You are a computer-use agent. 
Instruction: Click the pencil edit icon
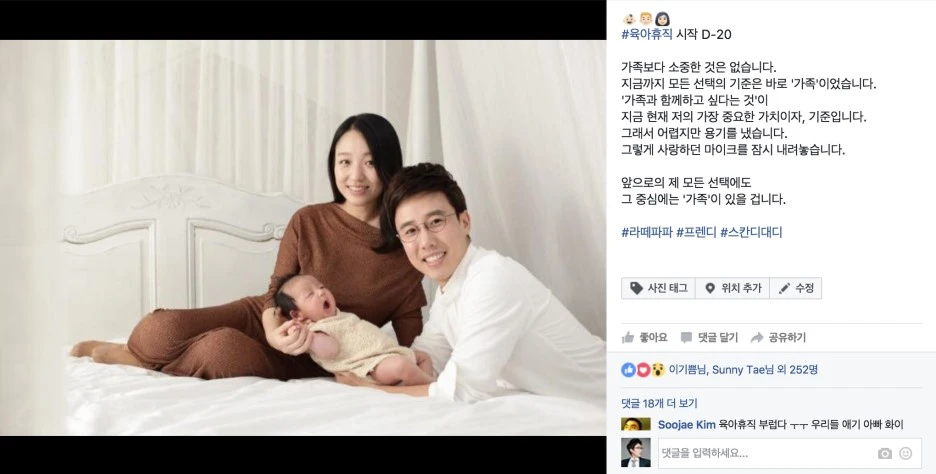784,288
